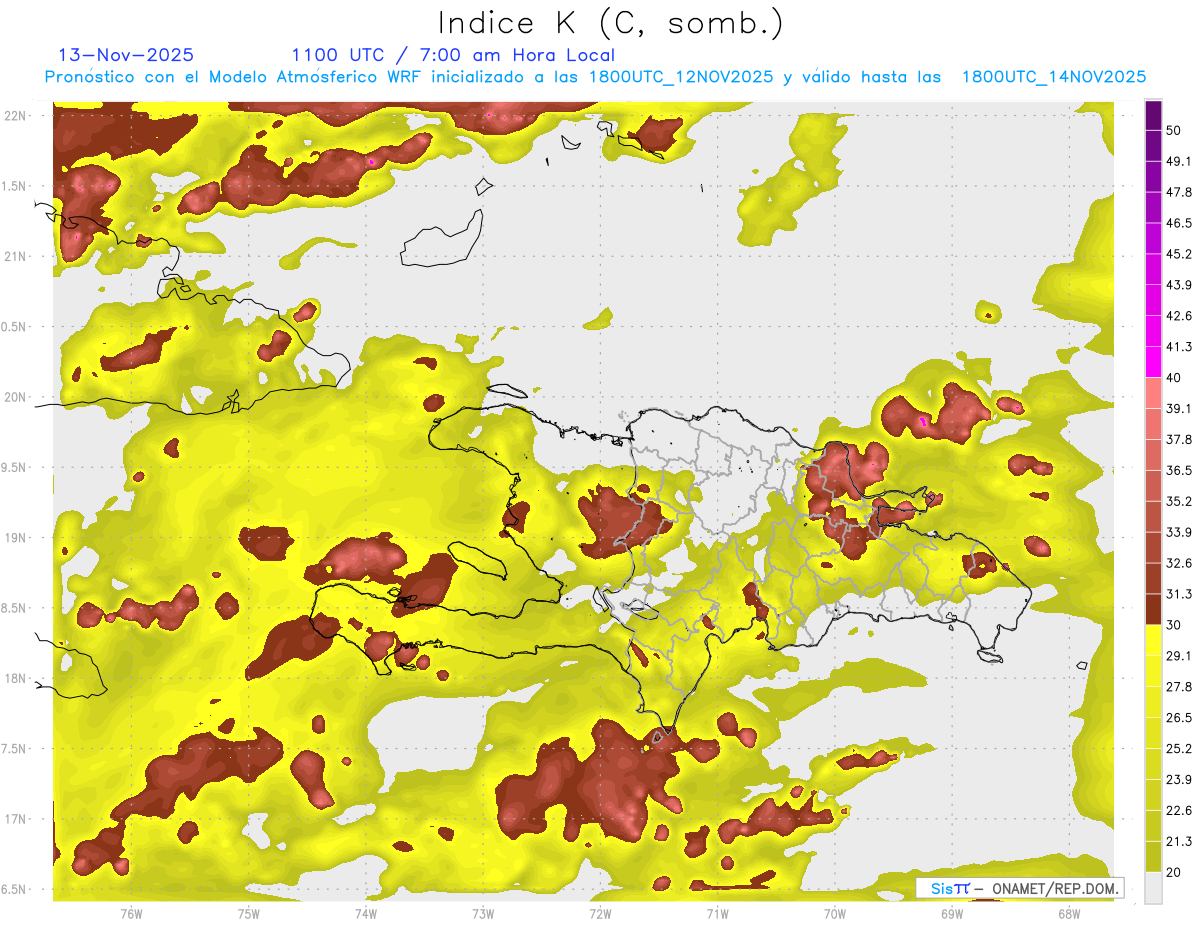This screenshot has width=1200, height=927.
Task: Click the color scale value "36.5"
Action: [x=1178, y=470]
